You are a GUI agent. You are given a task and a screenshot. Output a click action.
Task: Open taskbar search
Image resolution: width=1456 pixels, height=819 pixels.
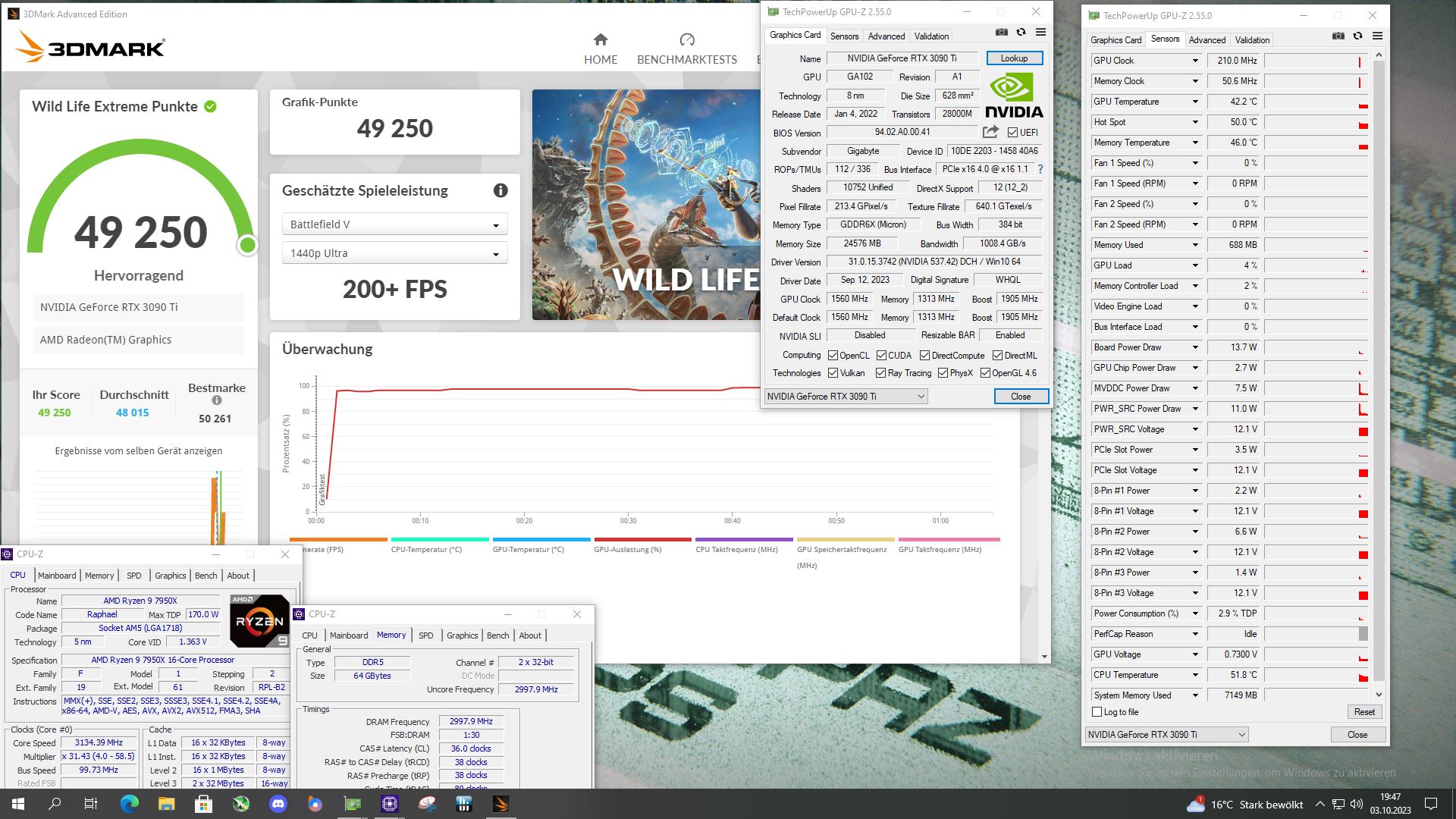55,804
